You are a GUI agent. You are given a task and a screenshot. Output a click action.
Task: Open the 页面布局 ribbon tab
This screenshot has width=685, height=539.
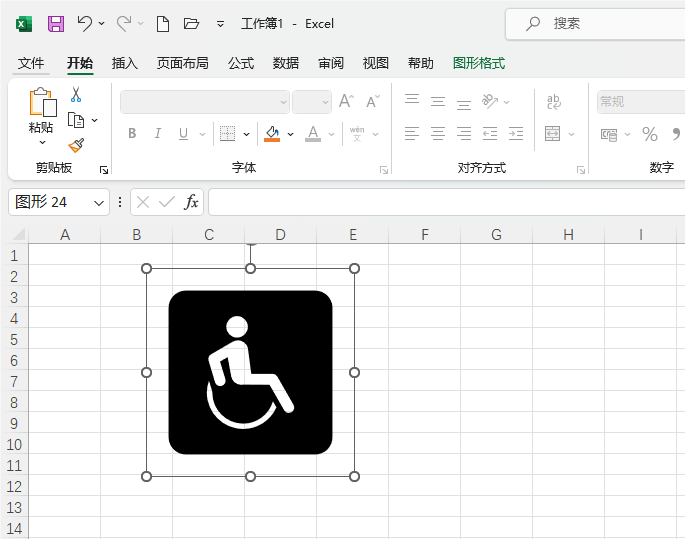183,63
